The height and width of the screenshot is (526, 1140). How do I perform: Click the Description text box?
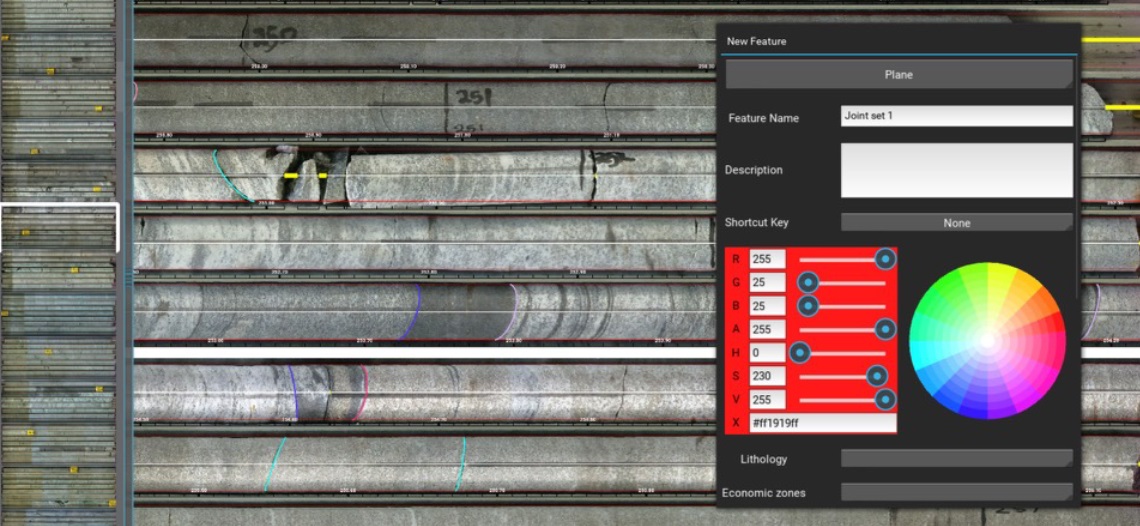pyautogui.click(x=957, y=170)
